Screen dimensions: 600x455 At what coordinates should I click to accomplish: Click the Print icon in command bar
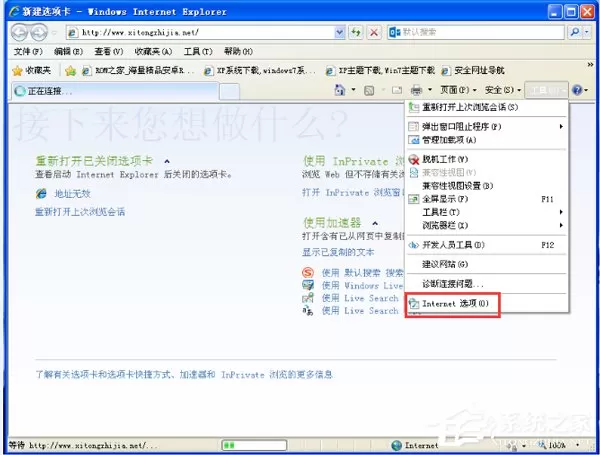coord(416,90)
